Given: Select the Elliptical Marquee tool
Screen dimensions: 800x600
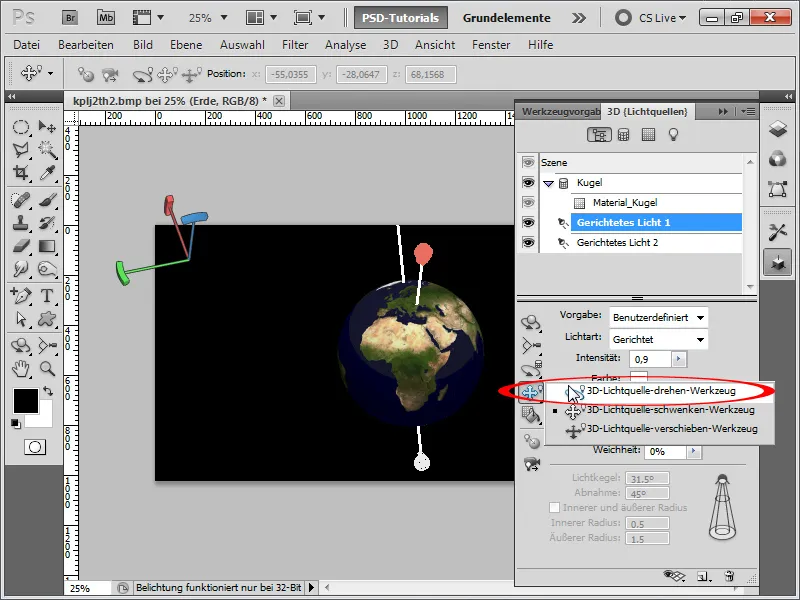Looking at the screenshot, I should click(20, 127).
